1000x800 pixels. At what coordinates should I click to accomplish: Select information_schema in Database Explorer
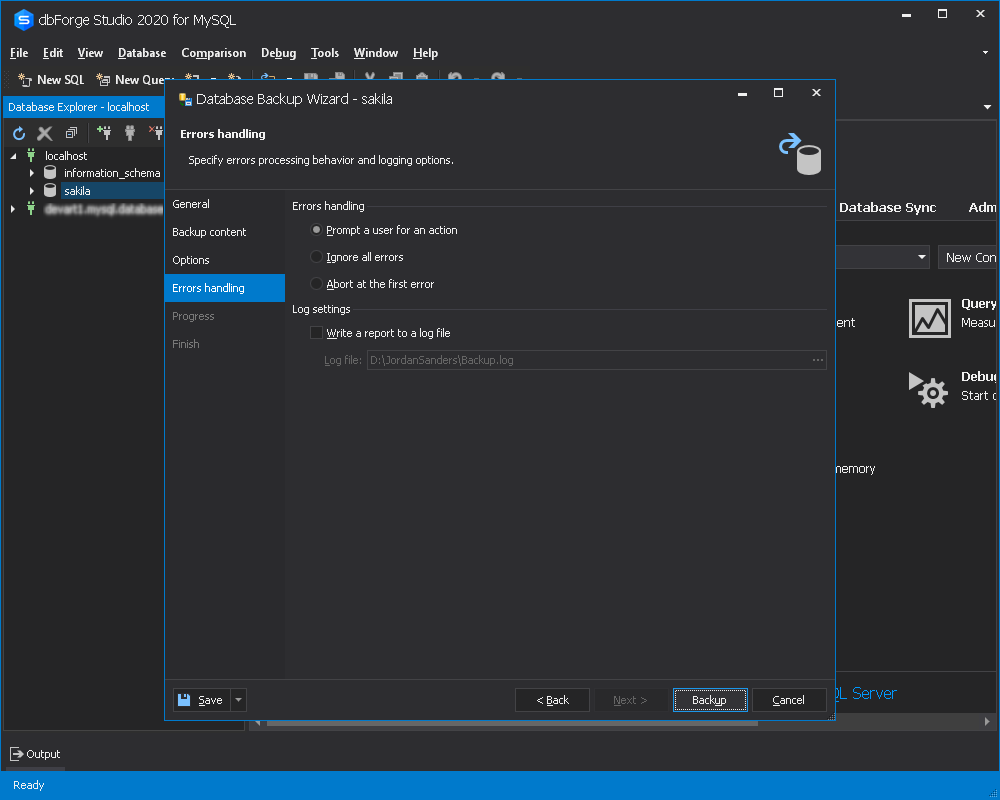pos(112,173)
